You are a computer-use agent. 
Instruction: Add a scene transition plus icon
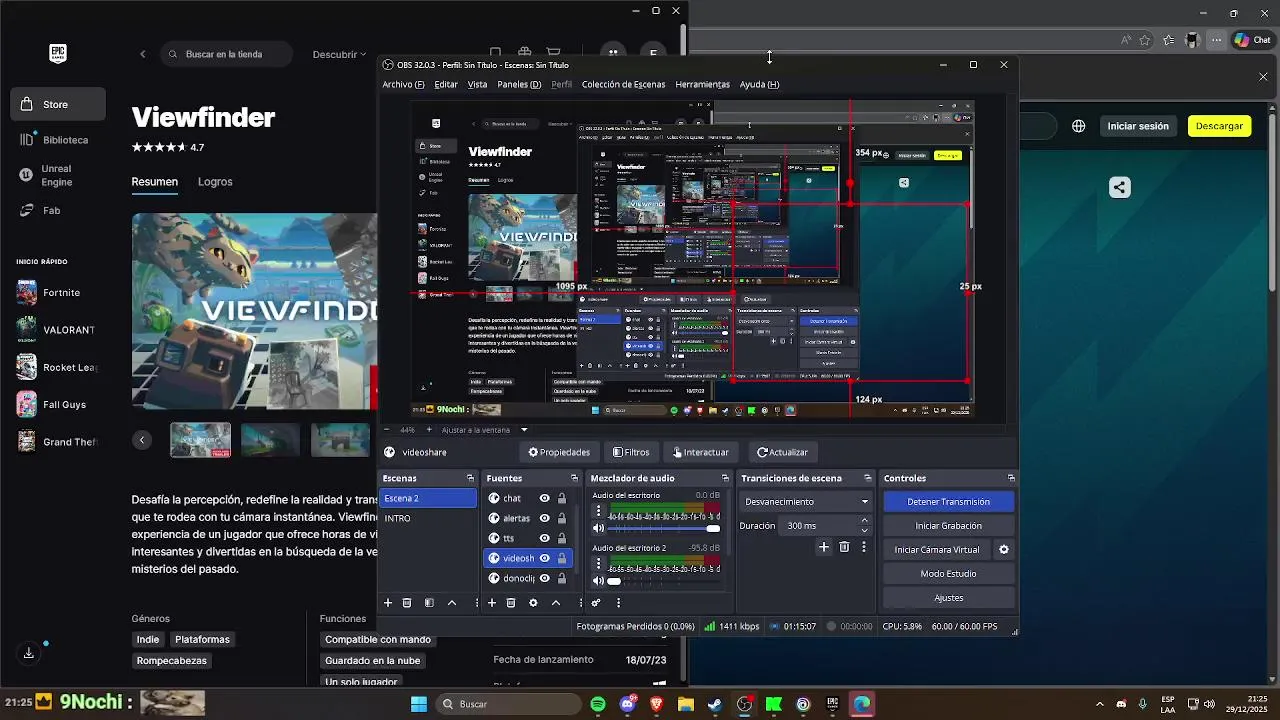click(x=824, y=547)
